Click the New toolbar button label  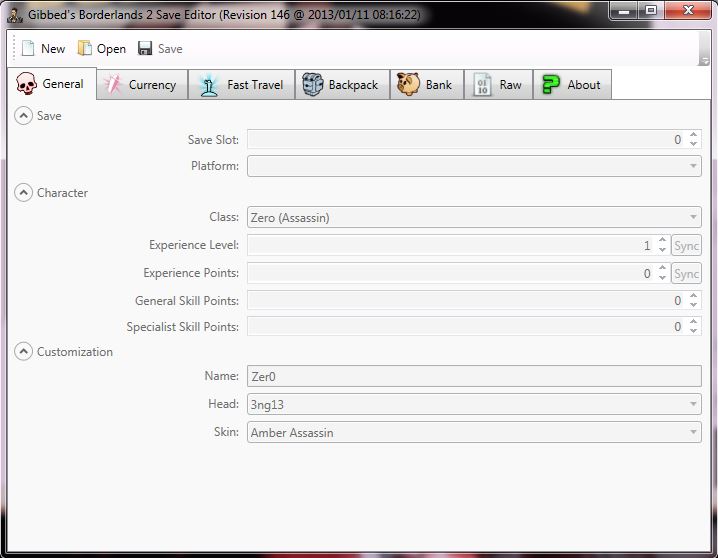click(53, 49)
